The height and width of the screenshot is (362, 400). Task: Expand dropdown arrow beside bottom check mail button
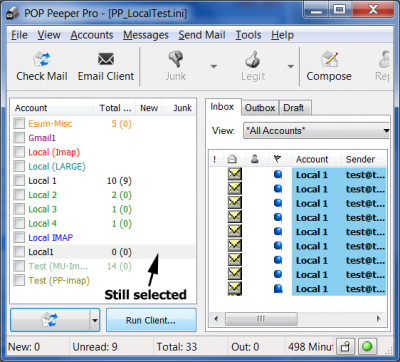click(95, 320)
